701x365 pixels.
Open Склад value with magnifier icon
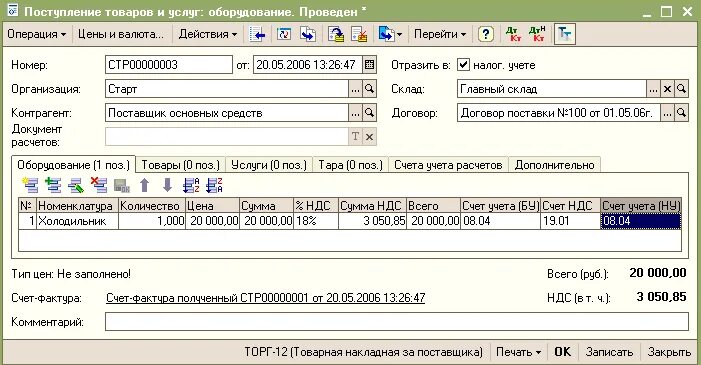pyautogui.click(x=681, y=89)
